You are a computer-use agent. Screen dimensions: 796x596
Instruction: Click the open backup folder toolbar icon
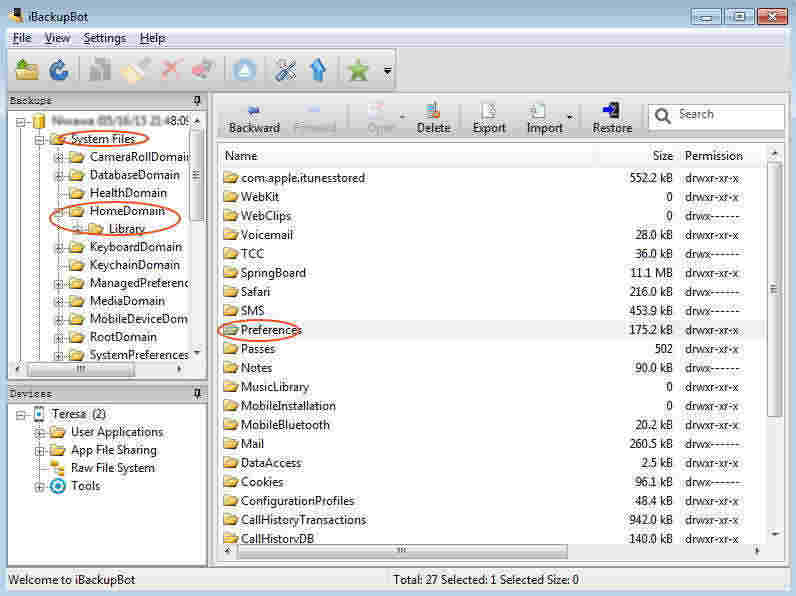tap(27, 70)
